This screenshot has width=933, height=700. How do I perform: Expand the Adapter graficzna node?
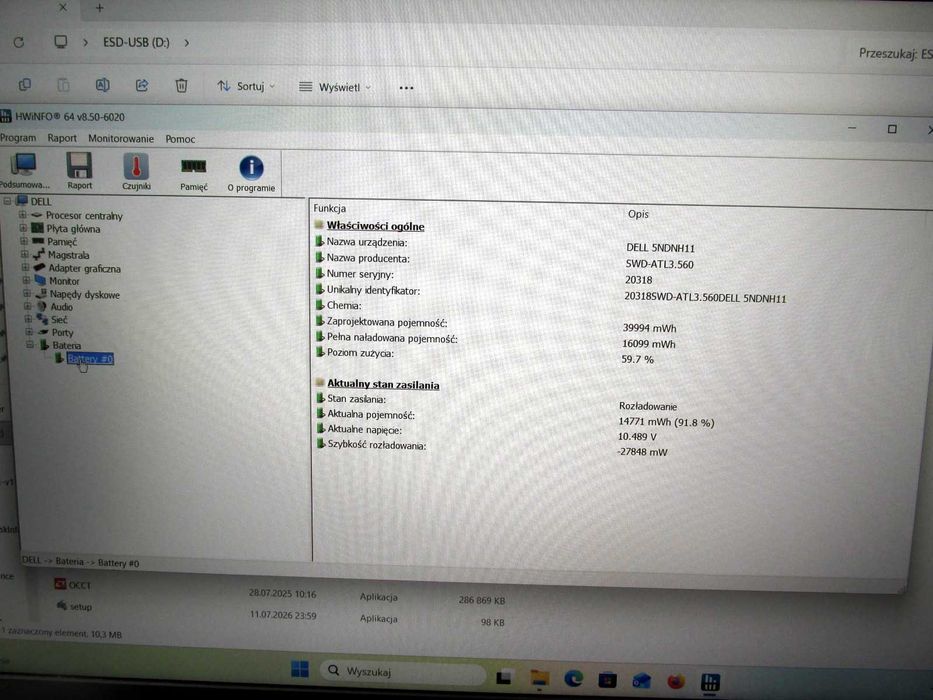pyautogui.click(x=26, y=267)
